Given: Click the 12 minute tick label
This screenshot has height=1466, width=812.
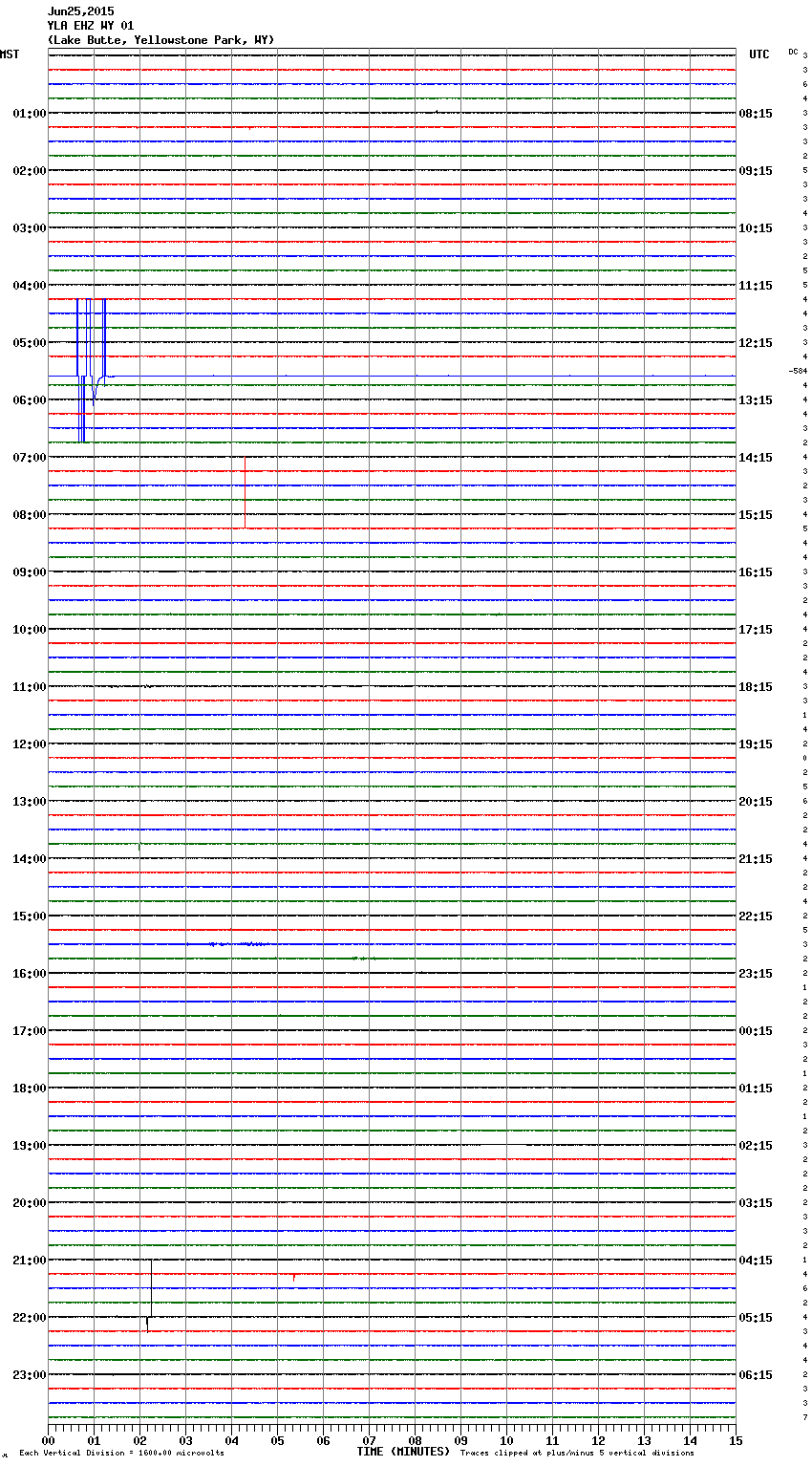Looking at the screenshot, I should click(598, 1439).
